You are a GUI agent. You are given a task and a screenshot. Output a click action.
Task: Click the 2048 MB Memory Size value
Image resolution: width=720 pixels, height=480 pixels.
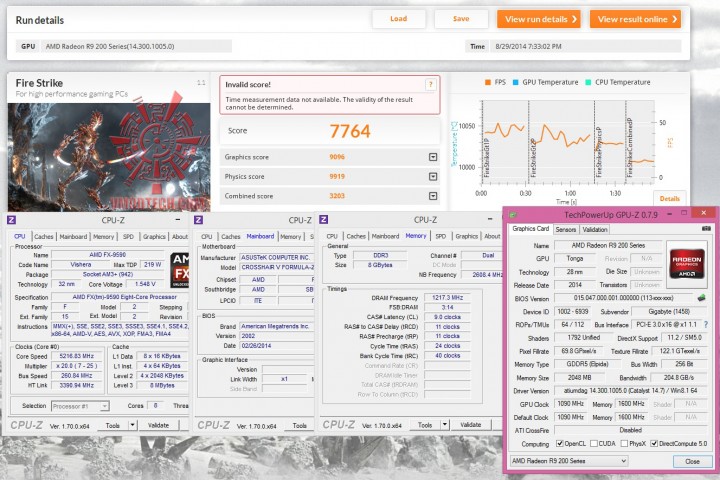[x=579, y=378]
